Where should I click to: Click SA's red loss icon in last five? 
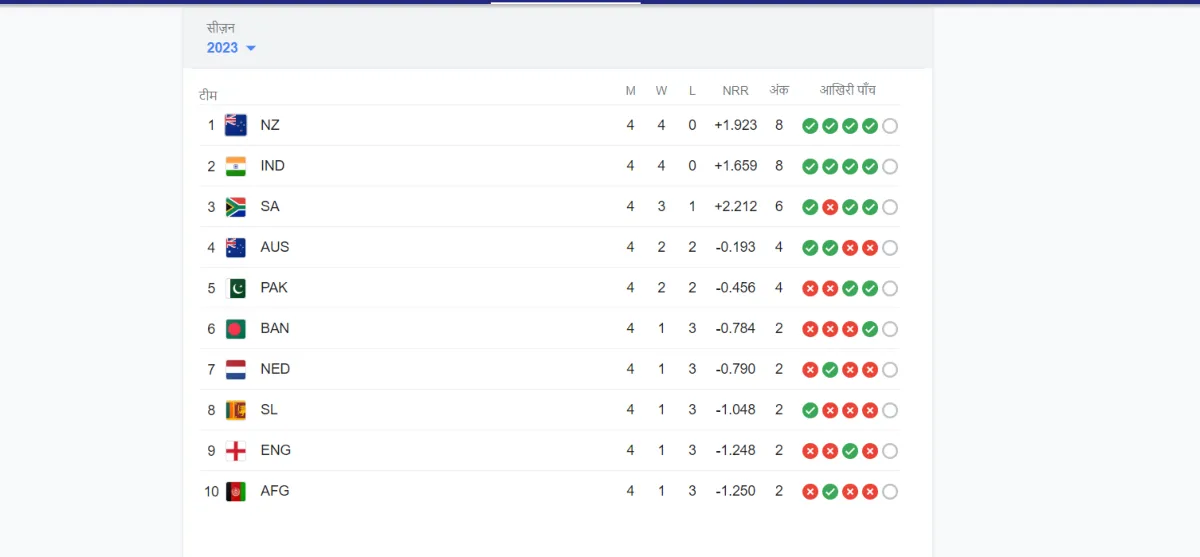(830, 207)
